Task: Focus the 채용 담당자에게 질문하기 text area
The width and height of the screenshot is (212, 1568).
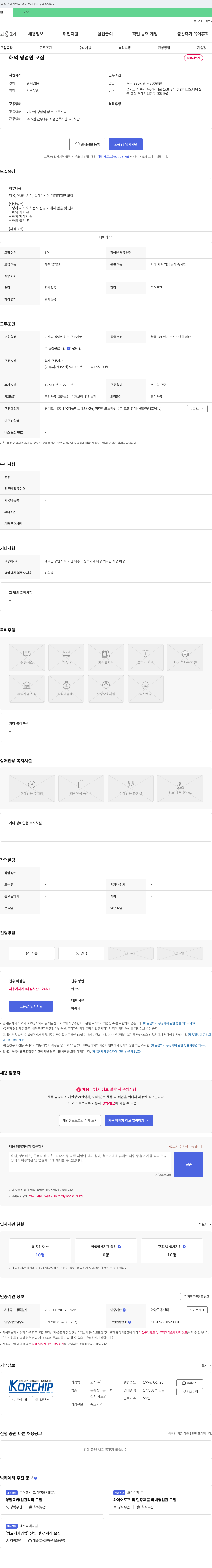Action: (x=90, y=1162)
